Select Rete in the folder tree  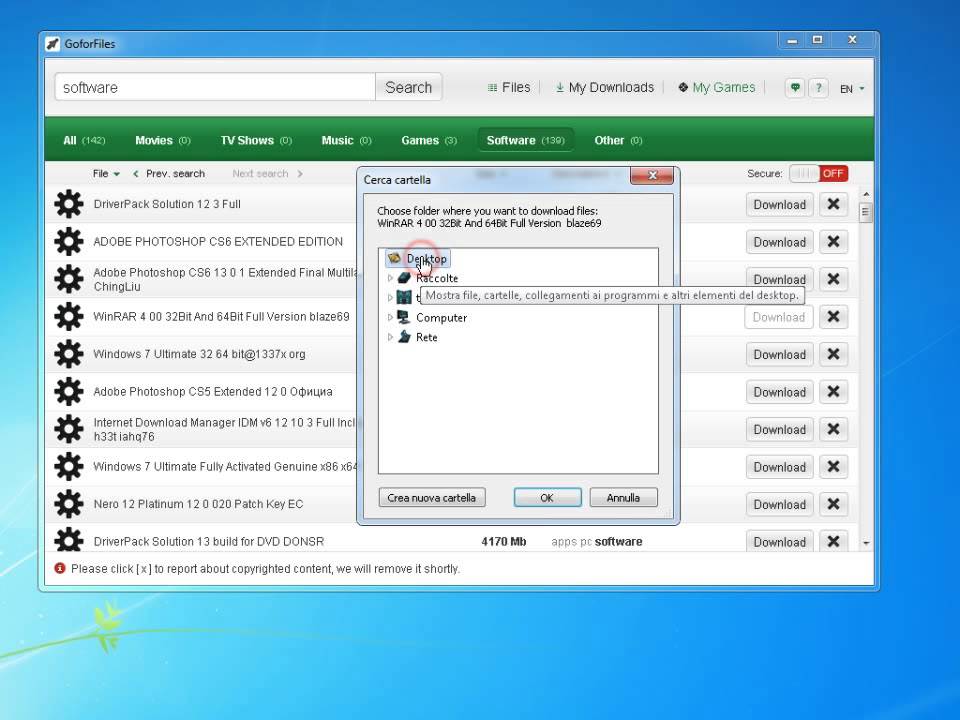tap(427, 337)
